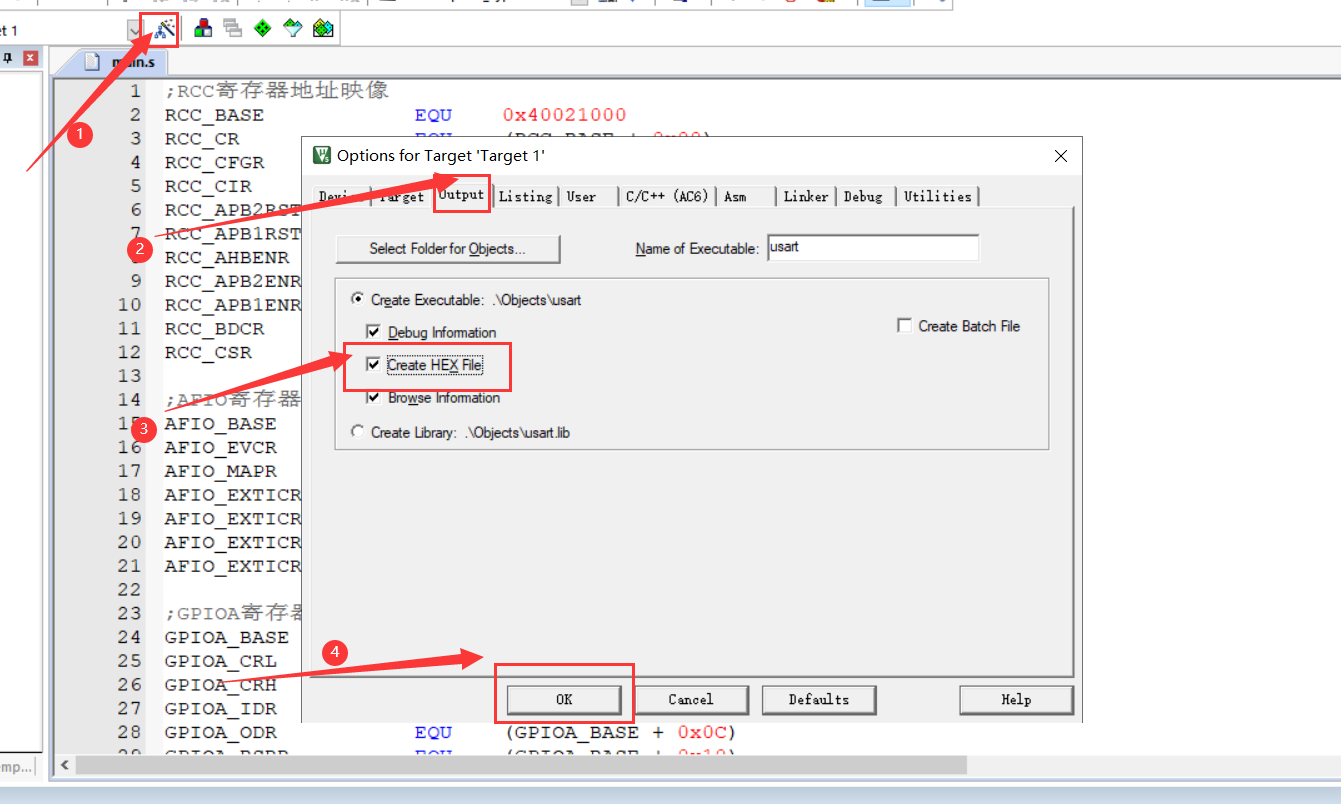Image resolution: width=1341 pixels, height=804 pixels.
Task: Open the Utilities tab
Action: (938, 196)
